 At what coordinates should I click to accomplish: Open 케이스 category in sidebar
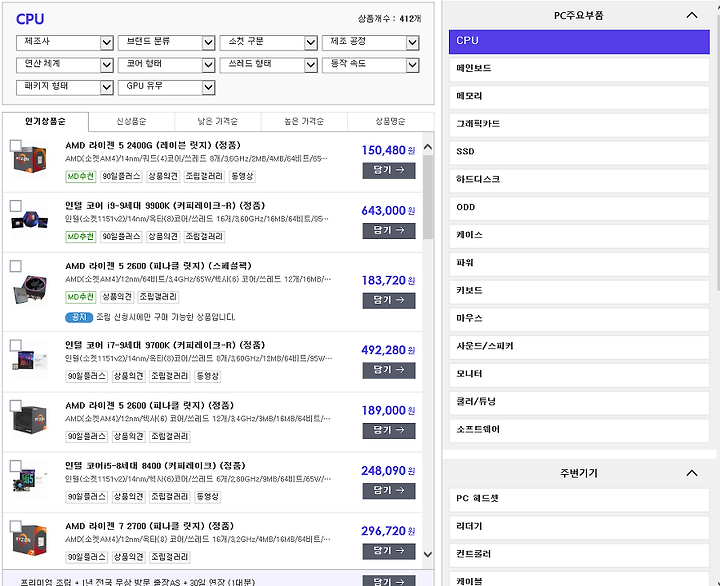click(579, 236)
